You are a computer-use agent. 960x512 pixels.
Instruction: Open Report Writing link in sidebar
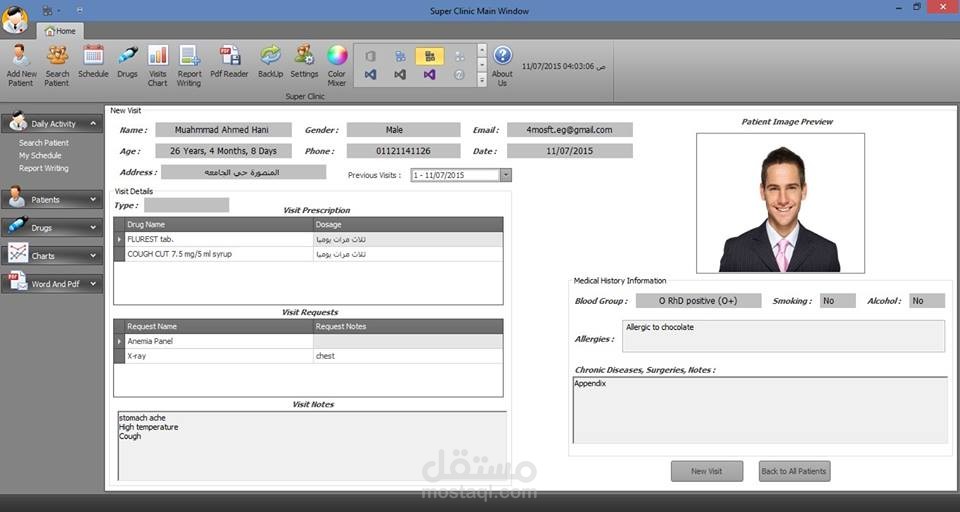(43, 168)
